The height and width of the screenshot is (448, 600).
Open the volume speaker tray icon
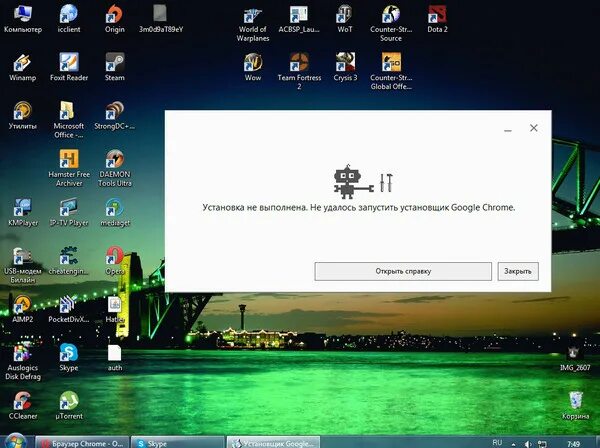(x=528, y=444)
